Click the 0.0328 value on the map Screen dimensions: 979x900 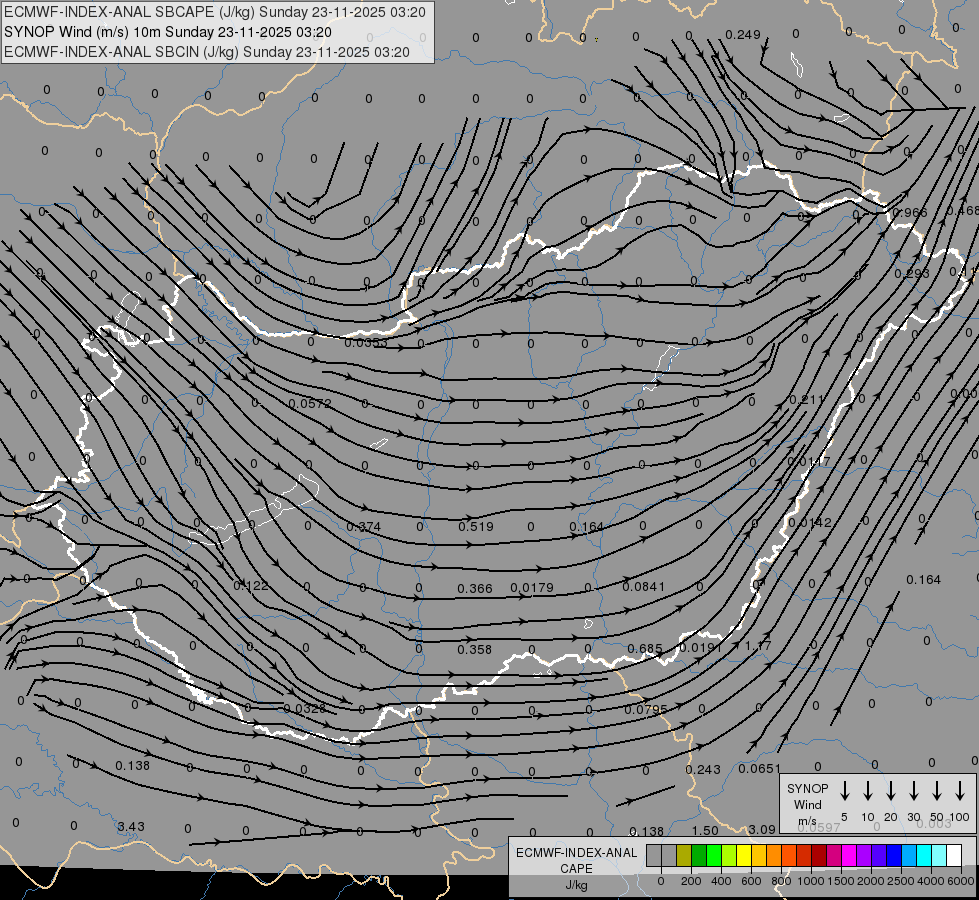[x=305, y=708]
